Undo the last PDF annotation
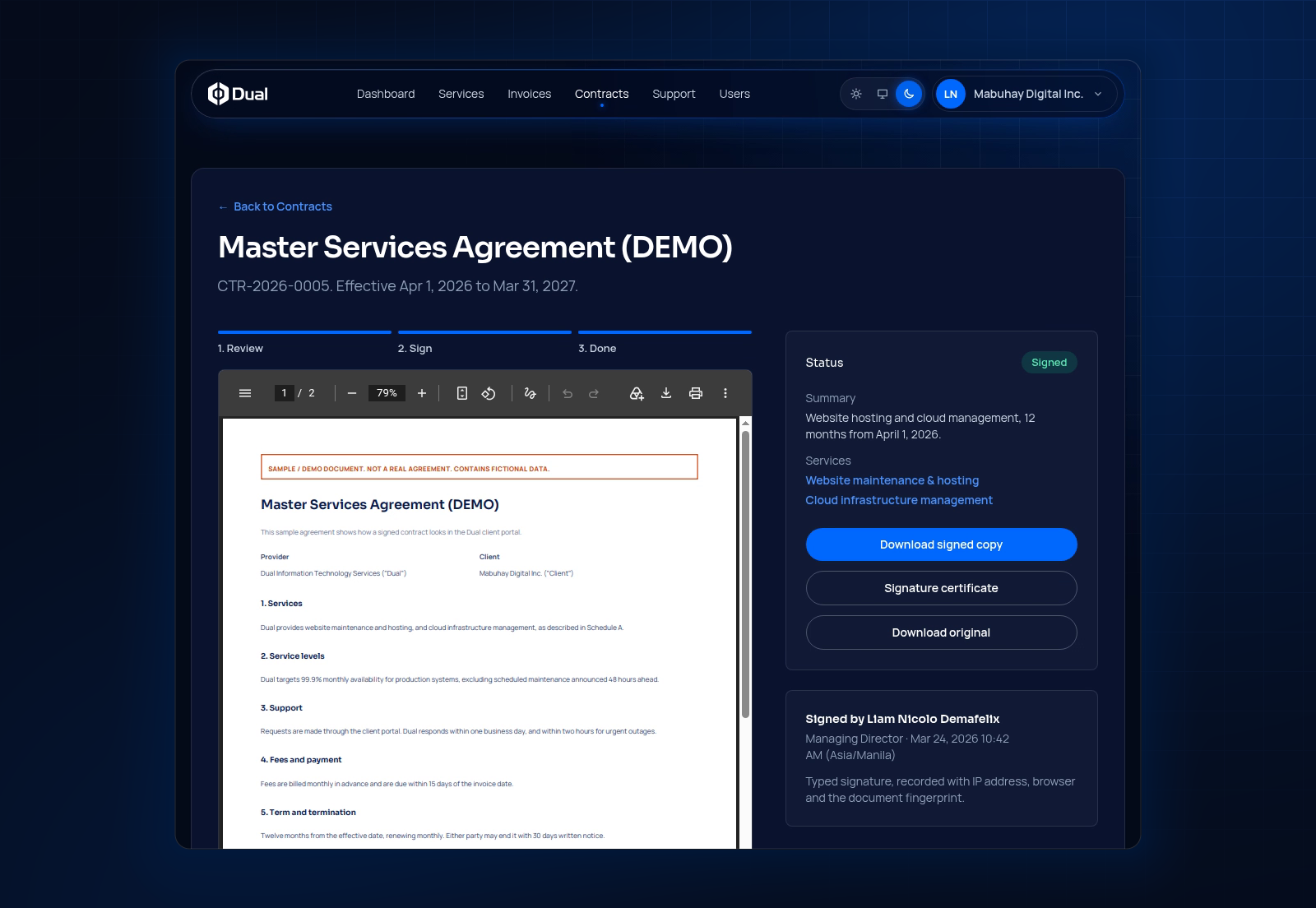This screenshot has height=908, width=1316. click(568, 393)
